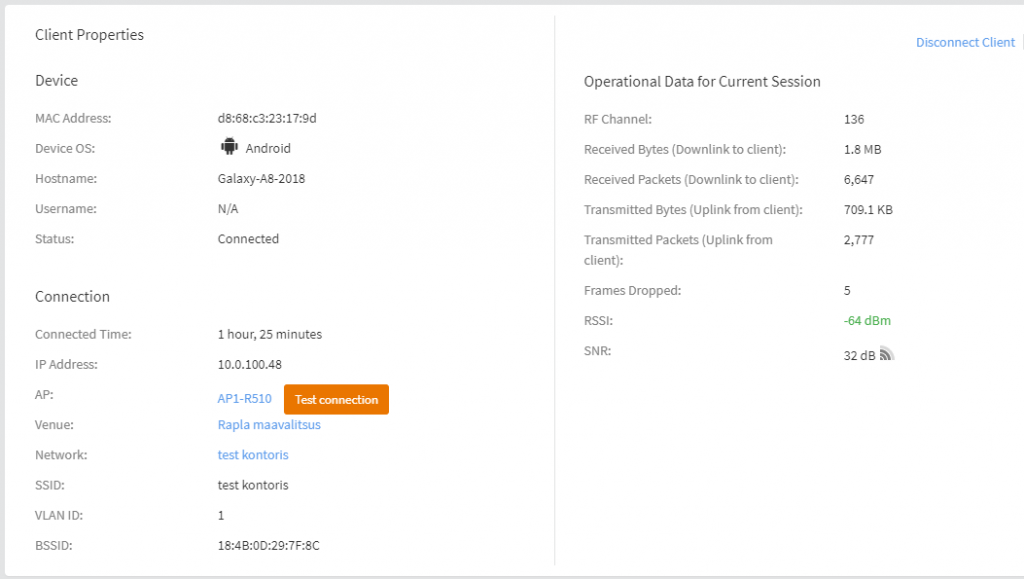Click the Client Properties heading
This screenshot has height=579, width=1024.
pyautogui.click(x=89, y=35)
